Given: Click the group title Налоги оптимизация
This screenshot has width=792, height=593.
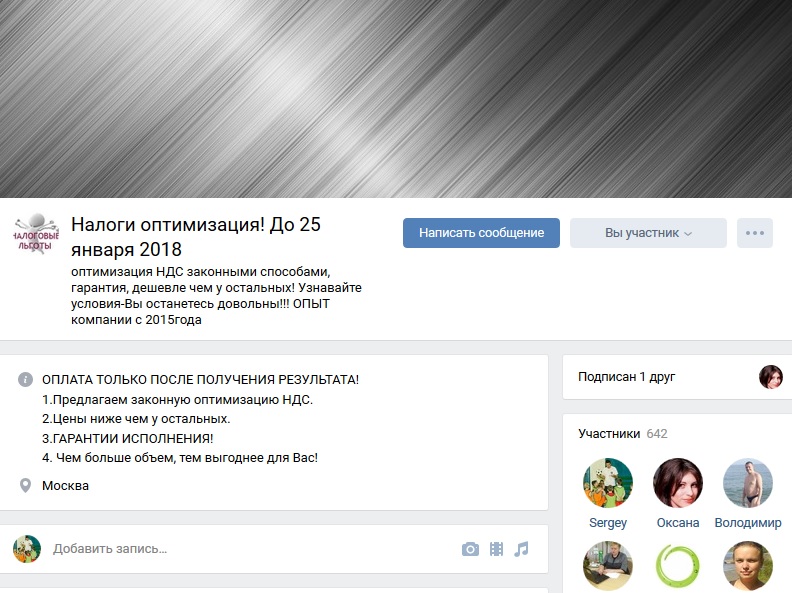Looking at the screenshot, I should [196, 237].
